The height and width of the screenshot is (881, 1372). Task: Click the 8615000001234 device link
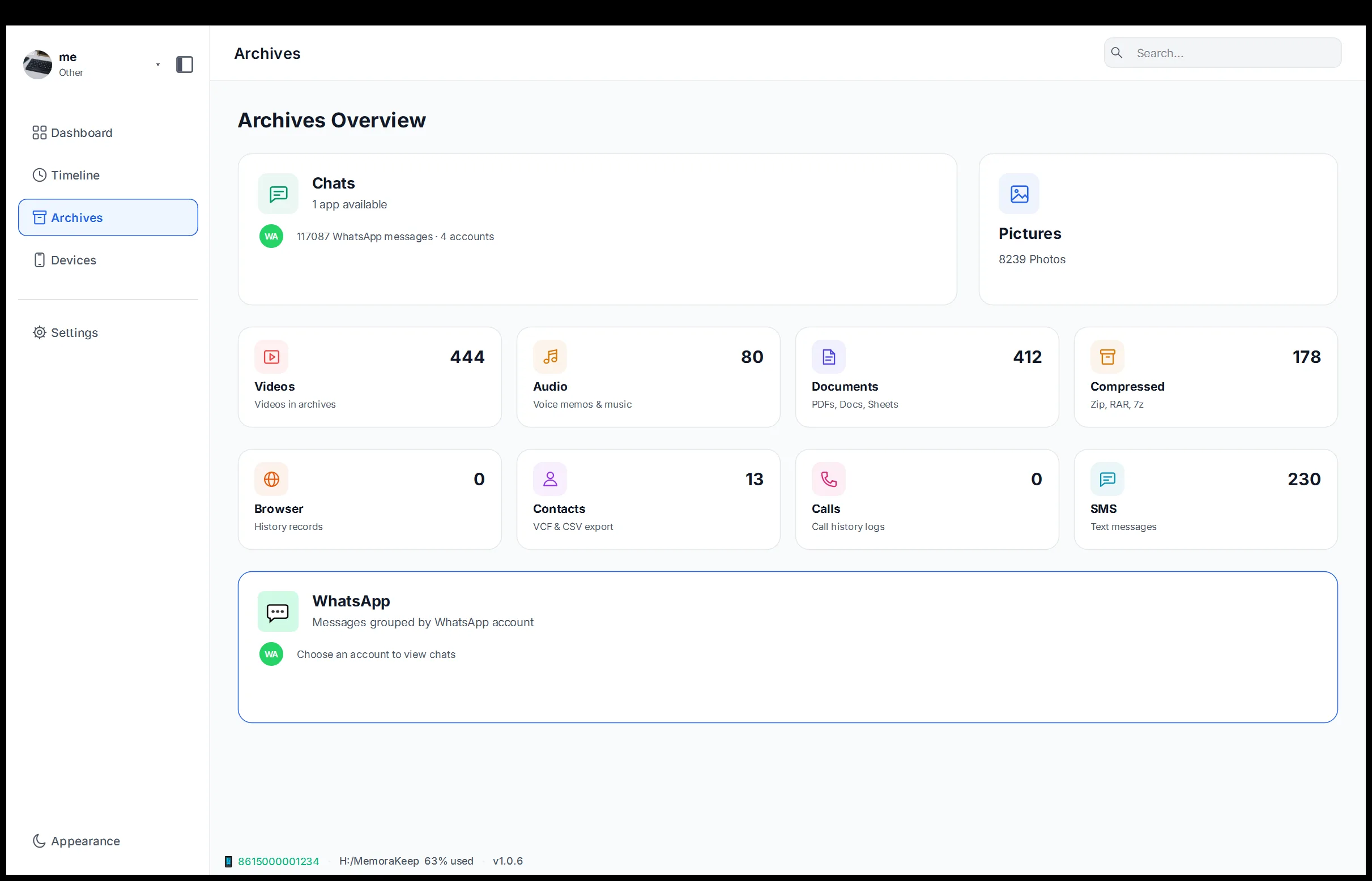(278, 861)
